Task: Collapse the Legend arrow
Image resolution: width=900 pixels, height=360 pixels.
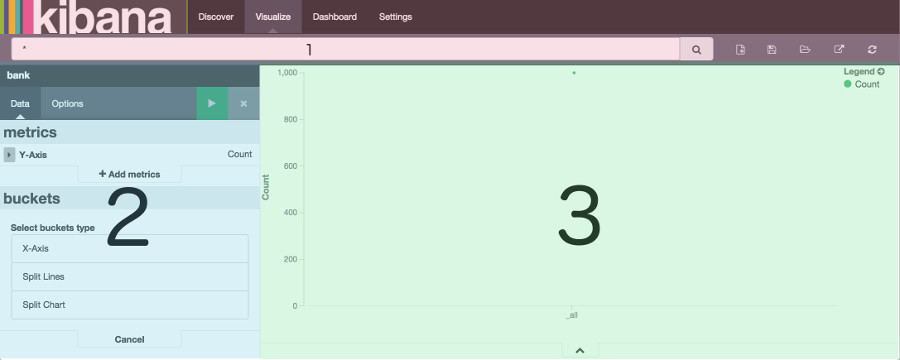Action: [x=881, y=72]
